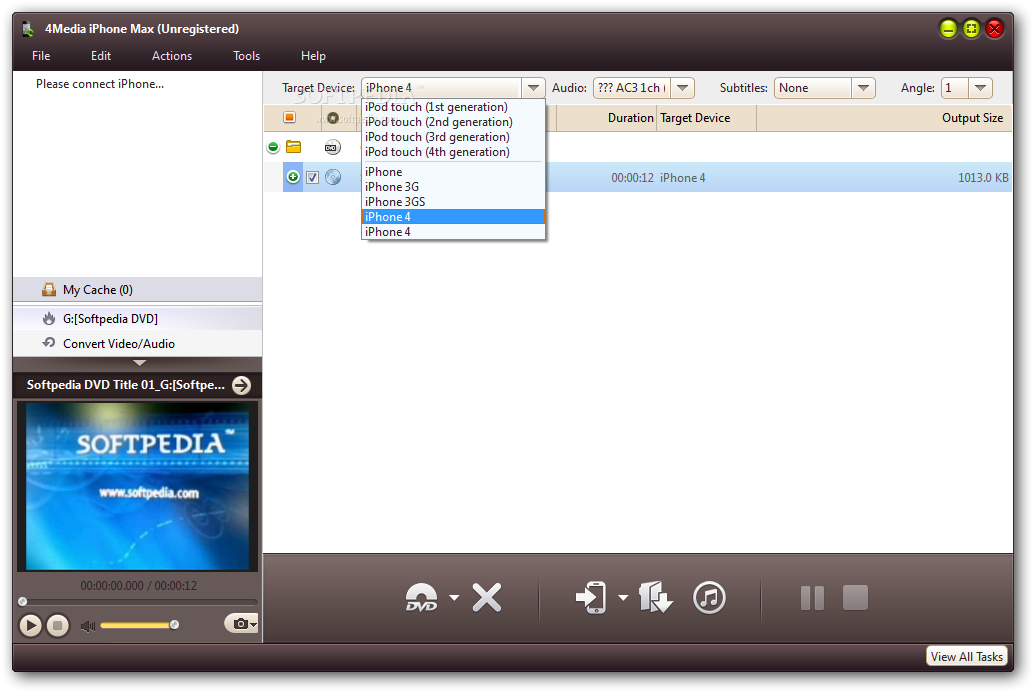Viewport: 1034px width, 692px height.
Task: Open the Actions menu
Action: [171, 56]
